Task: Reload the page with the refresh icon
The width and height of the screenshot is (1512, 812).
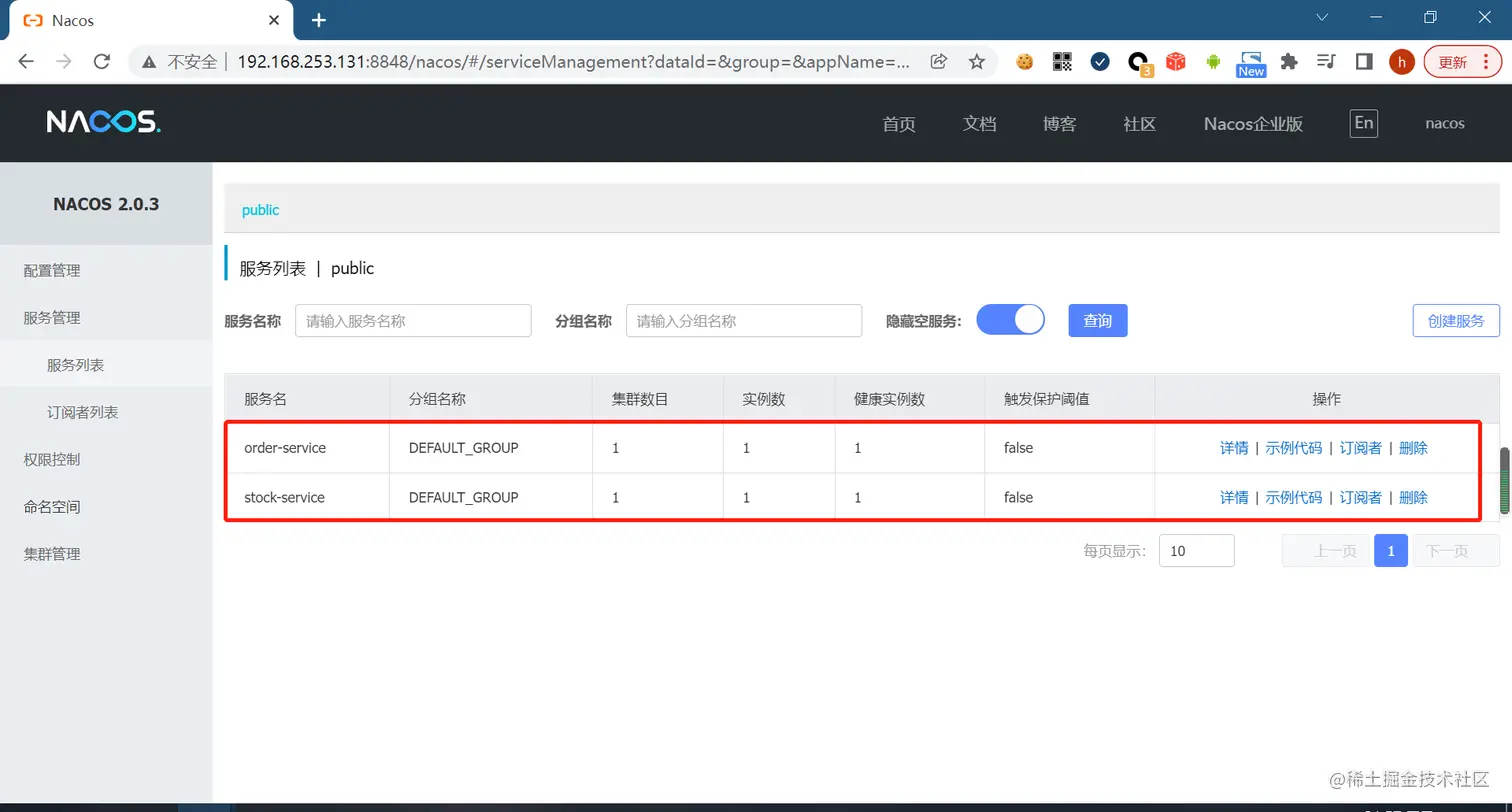Action: click(x=101, y=62)
